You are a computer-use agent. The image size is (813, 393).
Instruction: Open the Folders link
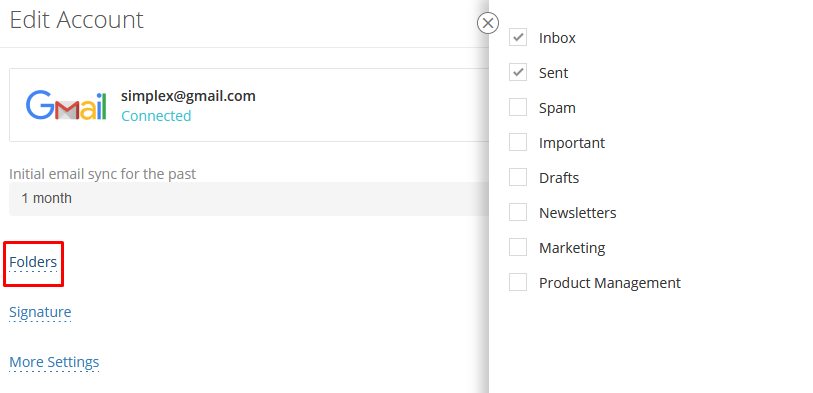(x=33, y=263)
